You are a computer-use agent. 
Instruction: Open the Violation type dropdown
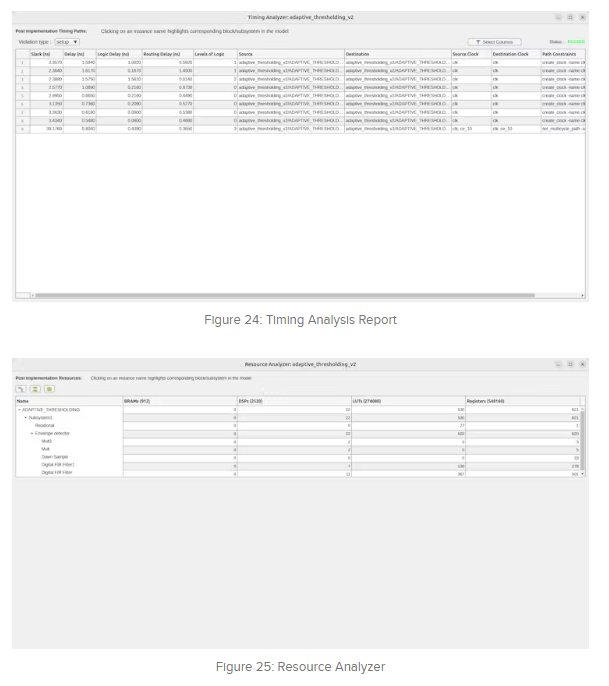[x=68, y=42]
